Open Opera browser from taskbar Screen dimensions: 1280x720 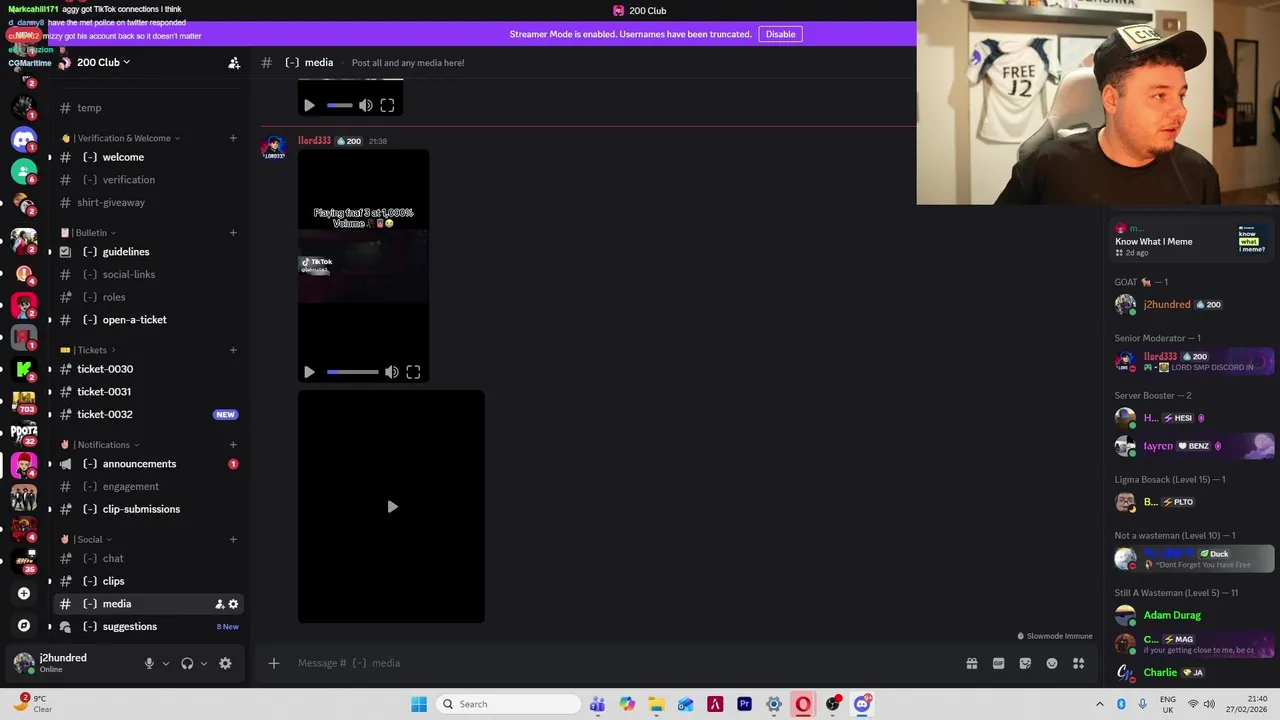point(803,704)
